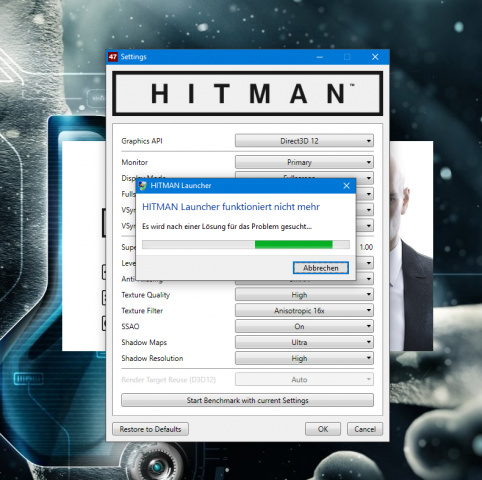This screenshot has width=482, height=480.
Task: Open the Shadow Resolution dropdown
Action: point(304,358)
